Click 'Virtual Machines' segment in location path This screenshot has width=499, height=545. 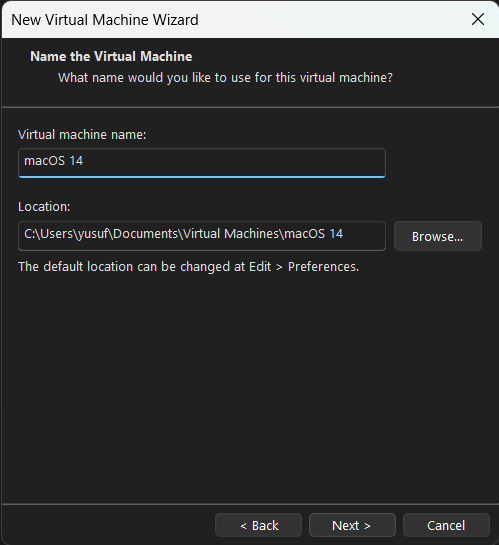click(x=231, y=234)
